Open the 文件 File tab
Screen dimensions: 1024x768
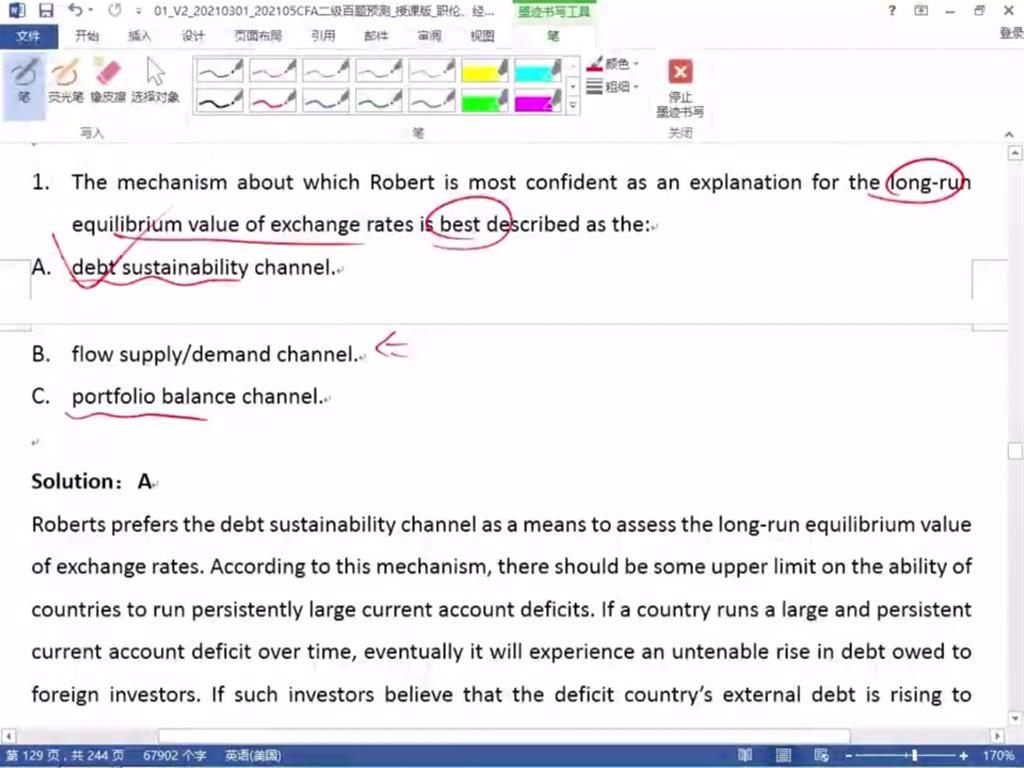click(x=28, y=36)
